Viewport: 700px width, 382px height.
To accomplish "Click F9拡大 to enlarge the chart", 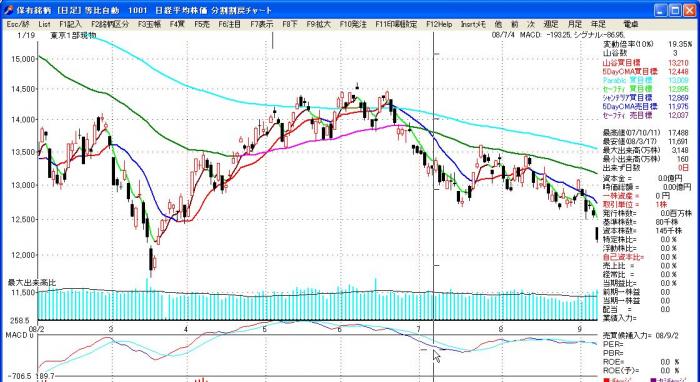I will [319, 25].
